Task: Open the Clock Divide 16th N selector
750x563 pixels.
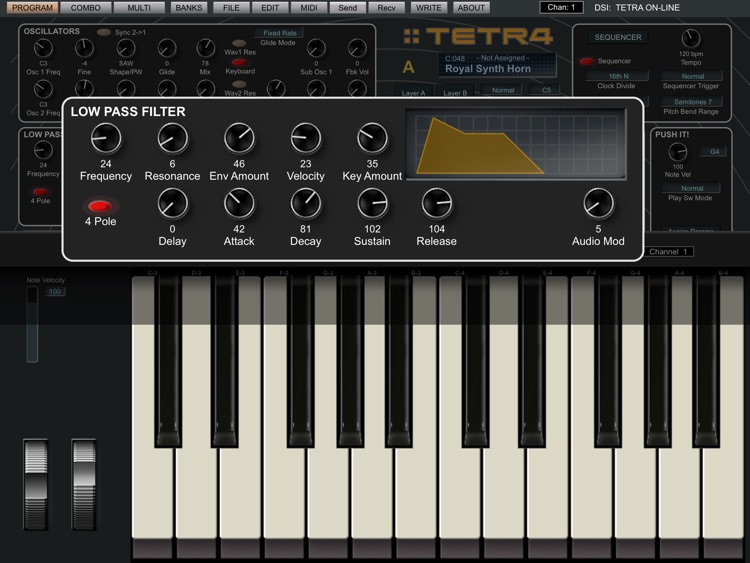Action: 618,76
